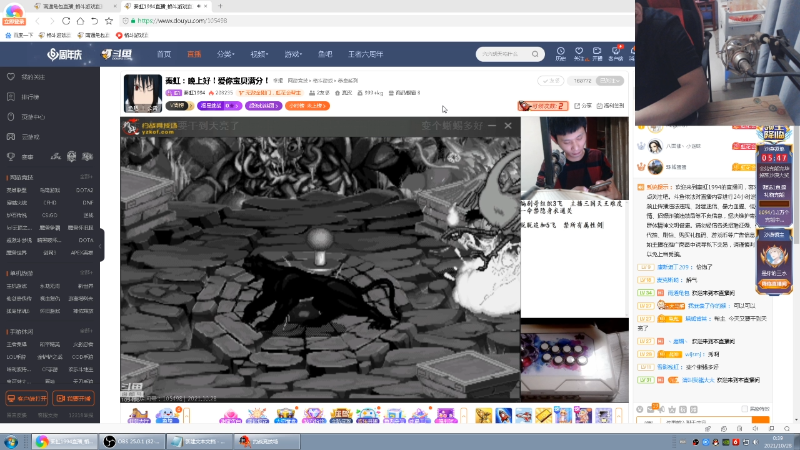Expand the first gift bar arrow
This screenshot has height=450, width=800.
coord(187,416)
